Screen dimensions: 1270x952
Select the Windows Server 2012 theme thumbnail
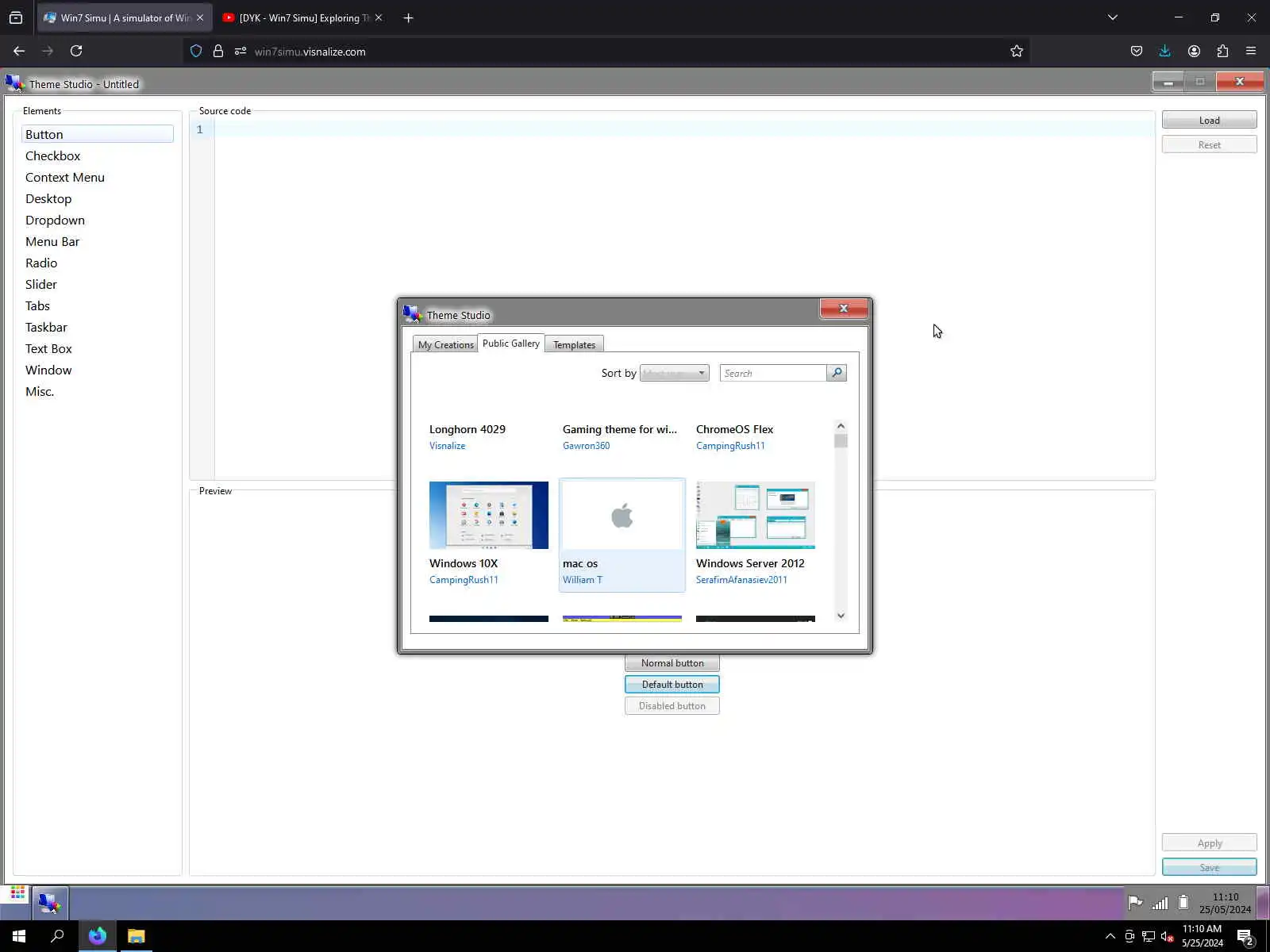coord(756,515)
